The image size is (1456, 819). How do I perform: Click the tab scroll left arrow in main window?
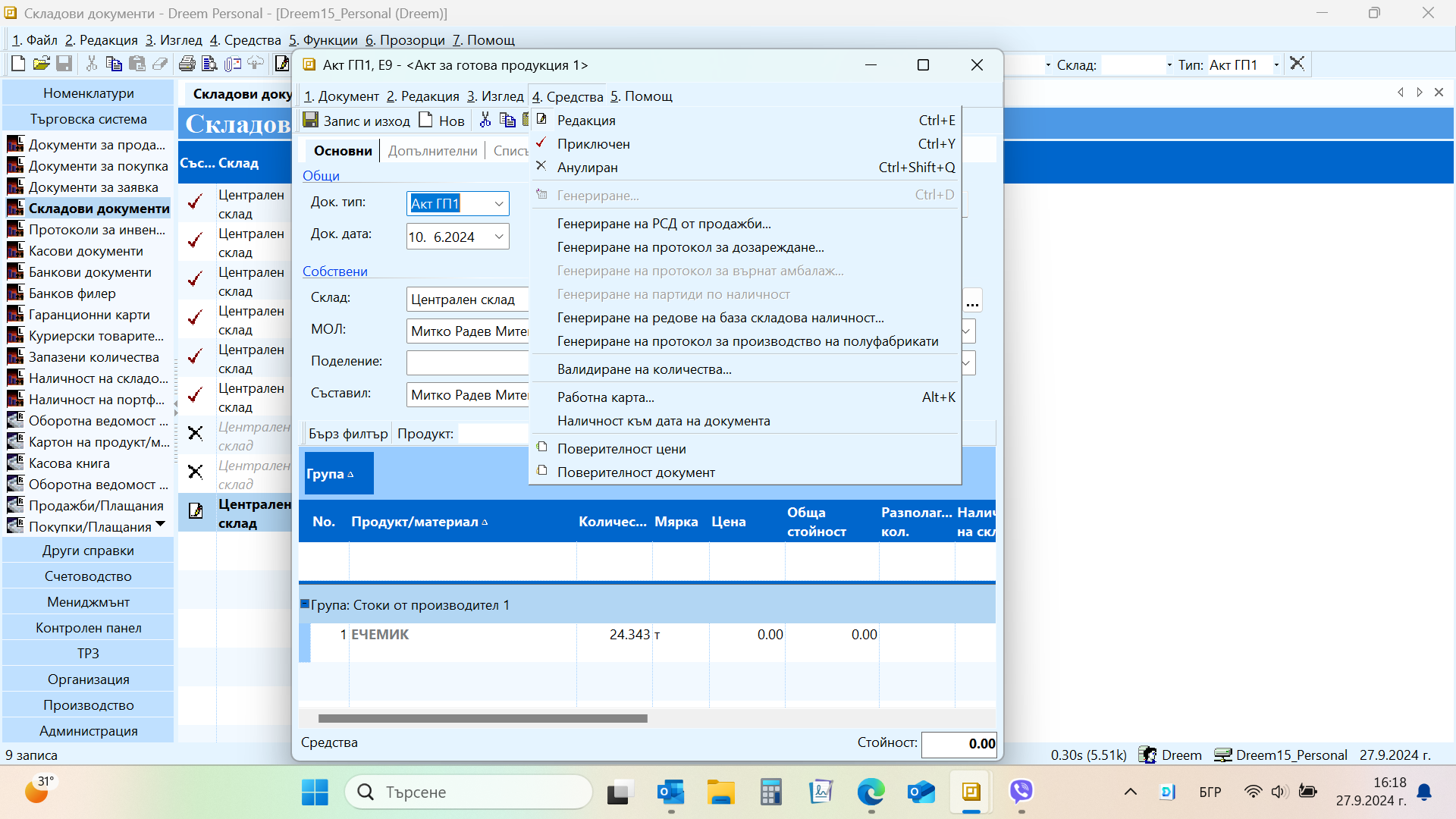1400,93
